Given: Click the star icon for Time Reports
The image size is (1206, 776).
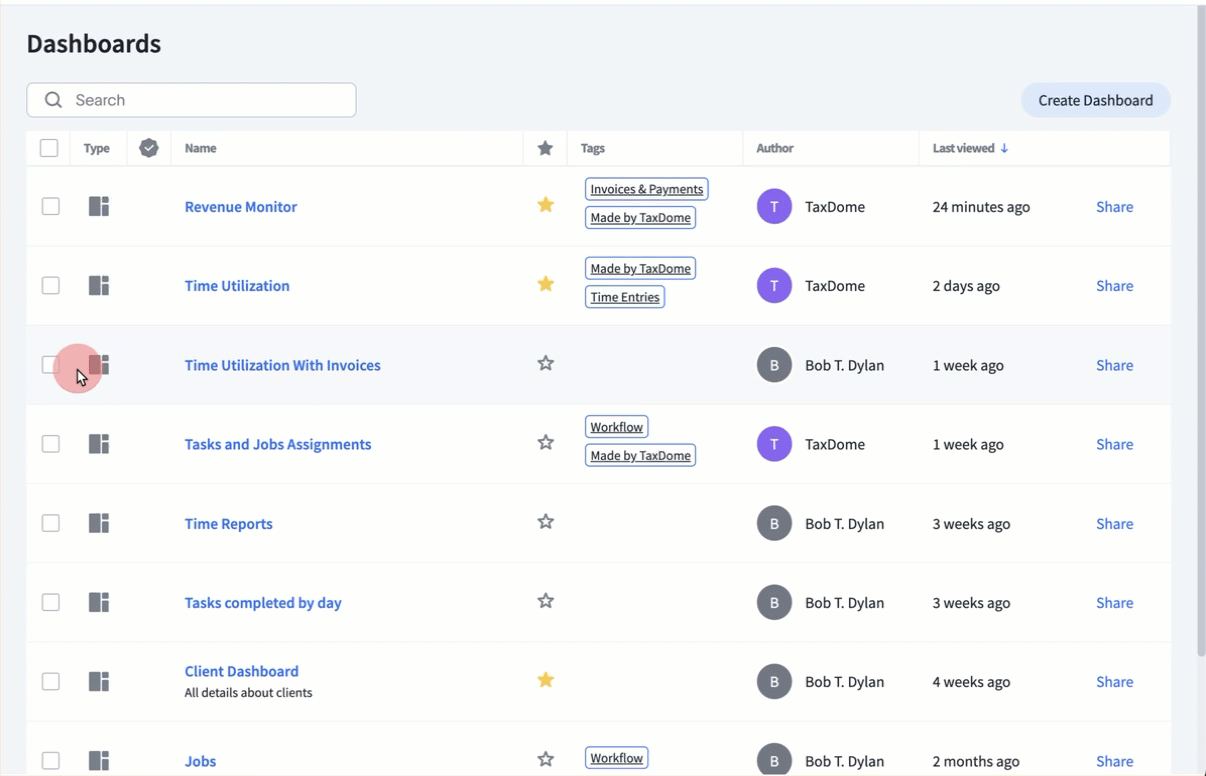Looking at the screenshot, I should [x=545, y=522].
